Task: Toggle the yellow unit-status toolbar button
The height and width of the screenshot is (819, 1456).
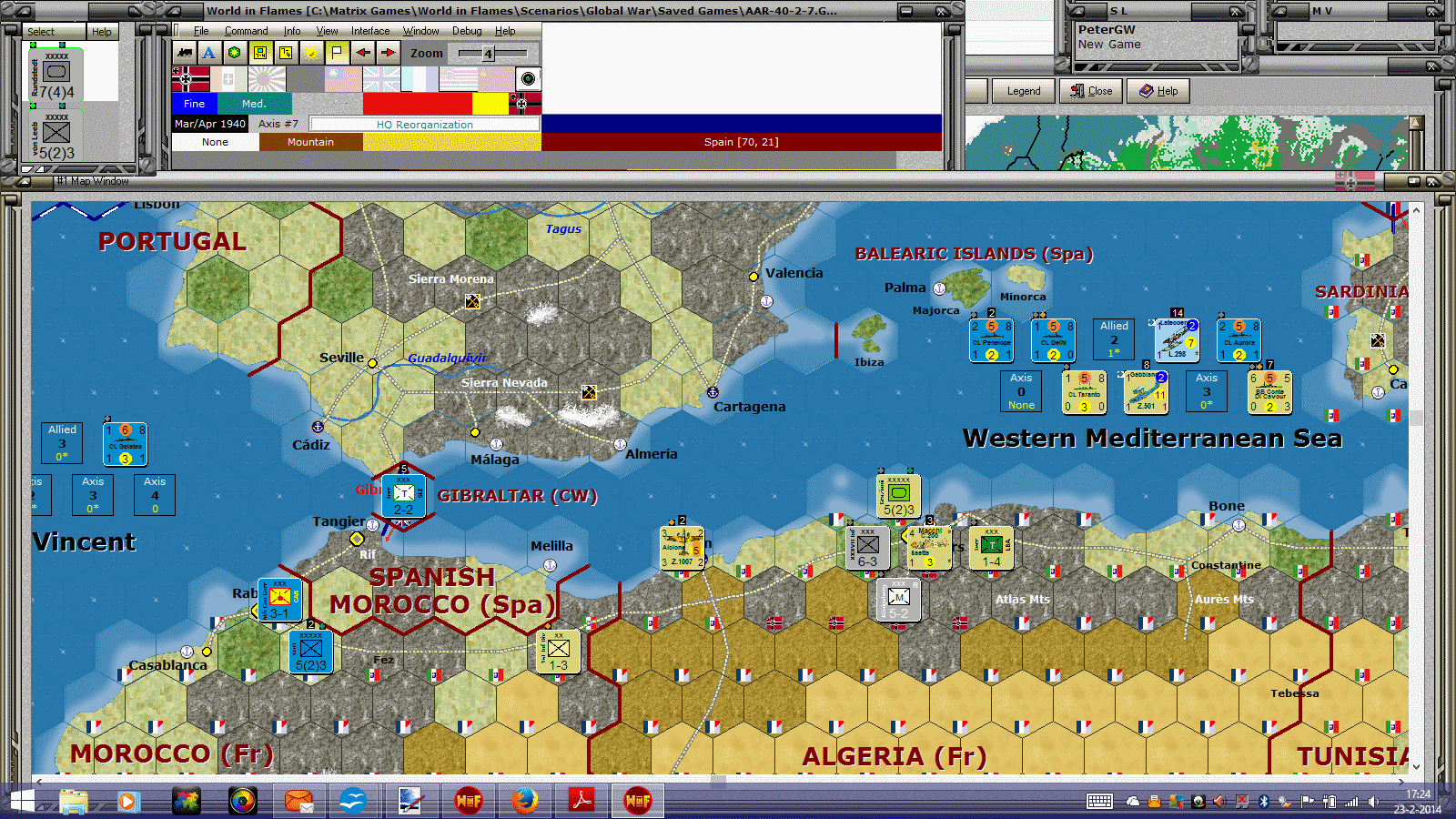Action: [x=260, y=53]
